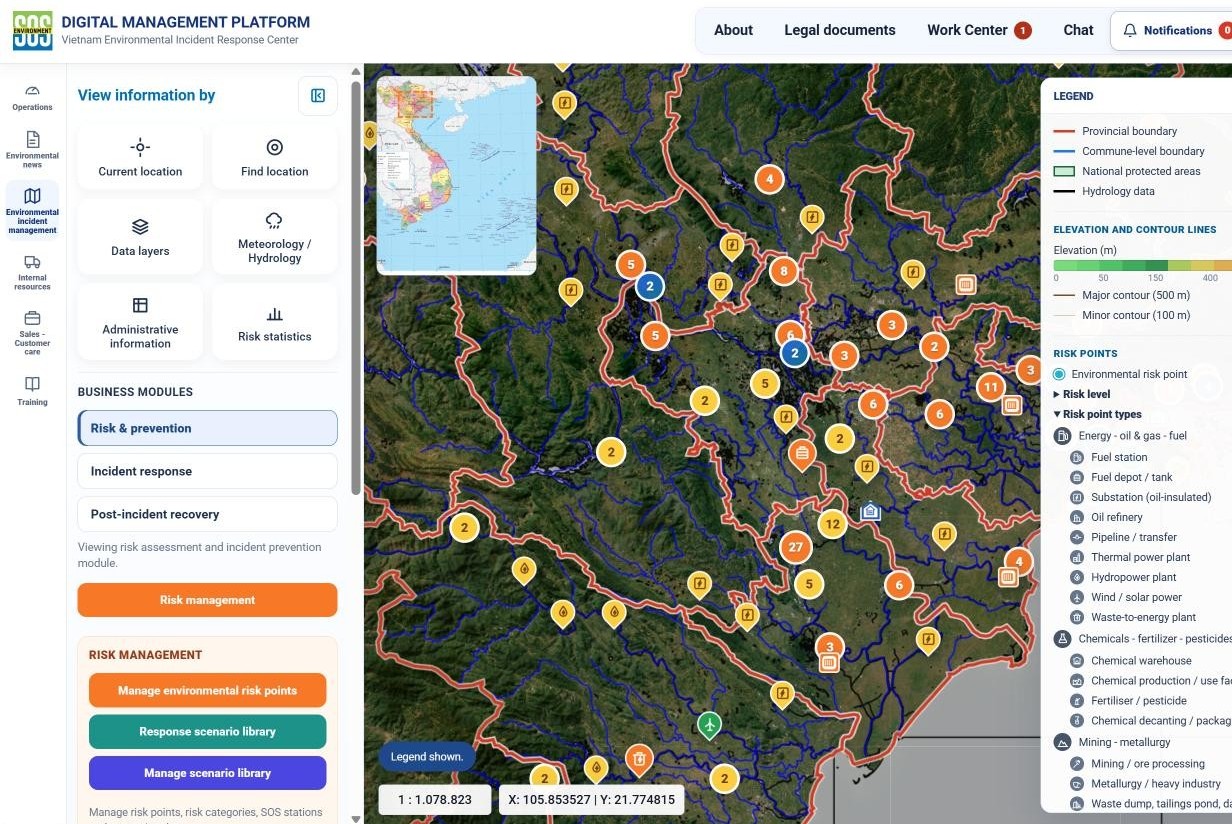Click the Fuel station legend entry

(x=1119, y=457)
